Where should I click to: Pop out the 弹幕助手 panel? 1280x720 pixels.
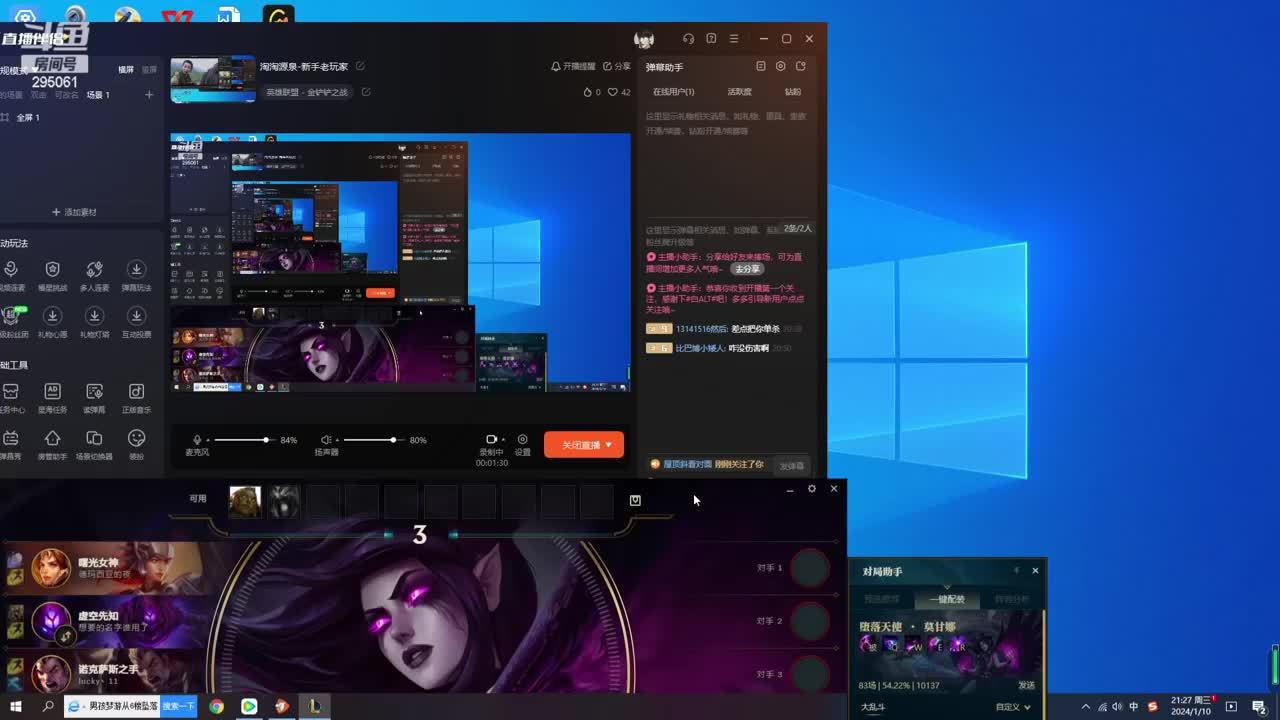point(801,67)
